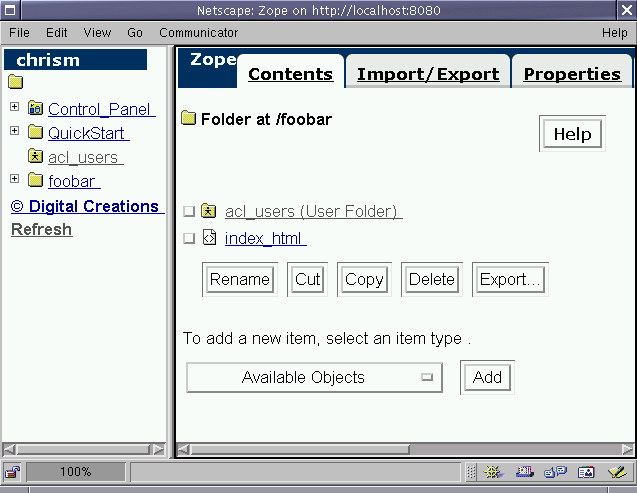Open the Digital Creations copyright link
This screenshot has width=637, height=493.
pyautogui.click(x=87, y=206)
